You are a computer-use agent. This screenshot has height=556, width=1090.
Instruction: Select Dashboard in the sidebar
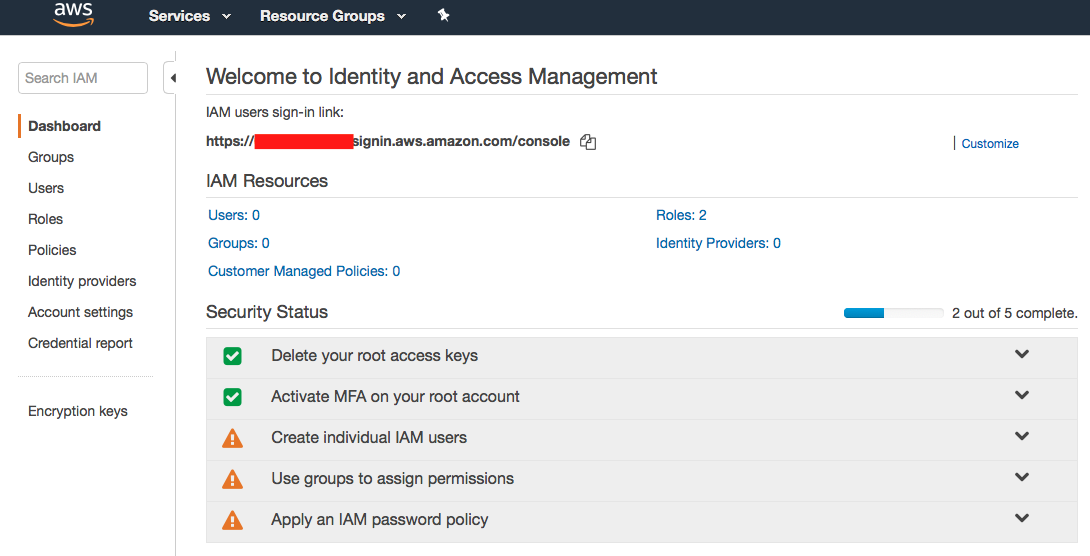[x=64, y=126]
